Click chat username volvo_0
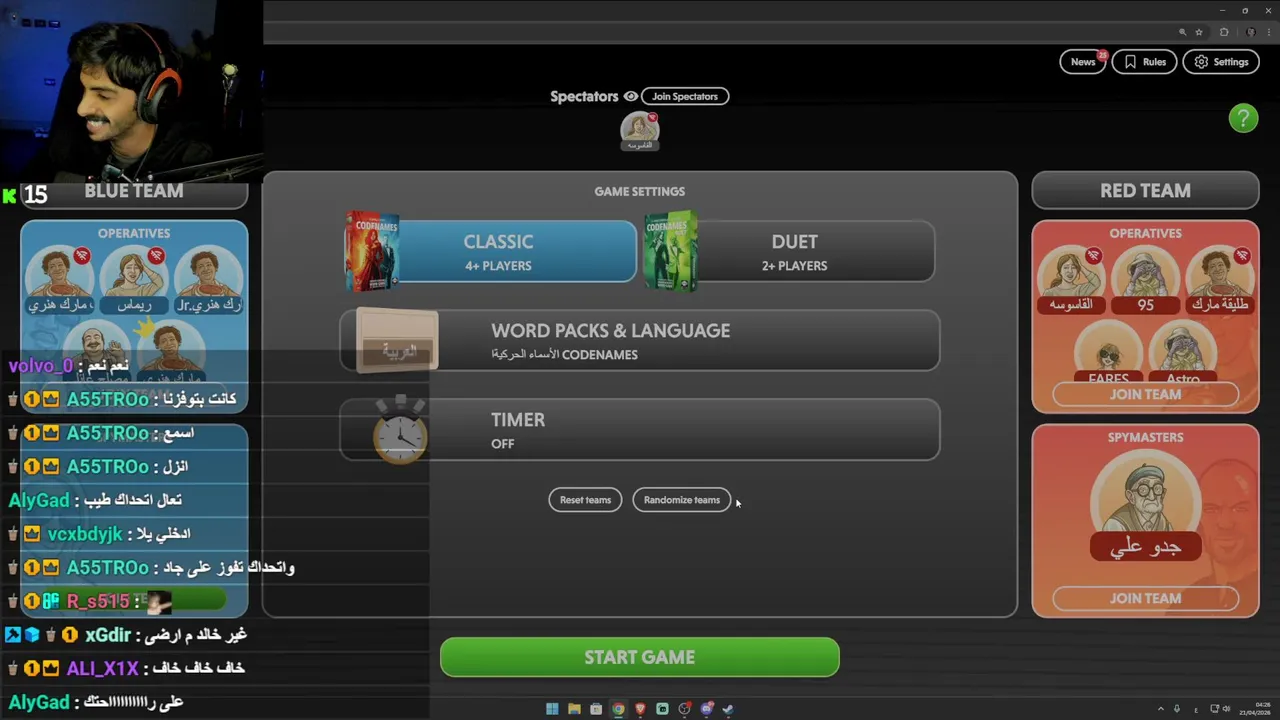The image size is (1280, 720). [41, 366]
